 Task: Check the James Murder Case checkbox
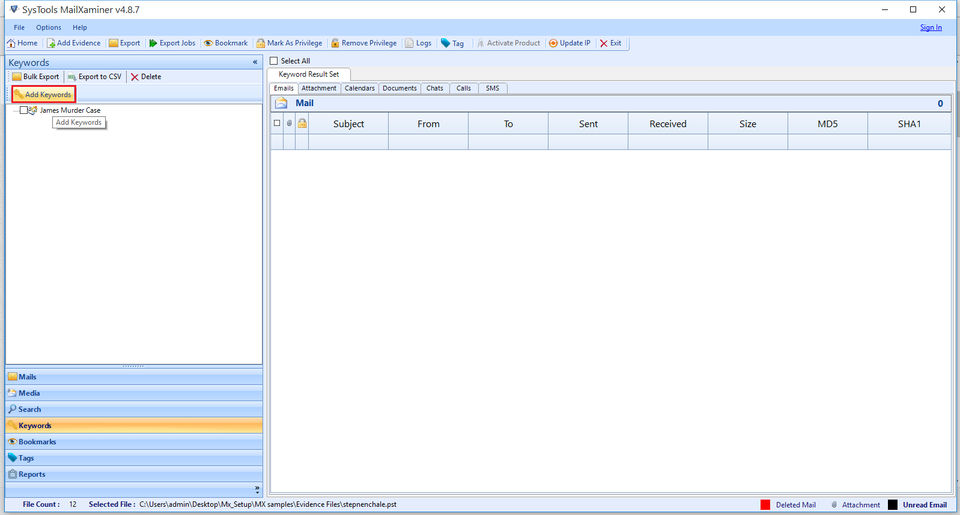point(25,110)
